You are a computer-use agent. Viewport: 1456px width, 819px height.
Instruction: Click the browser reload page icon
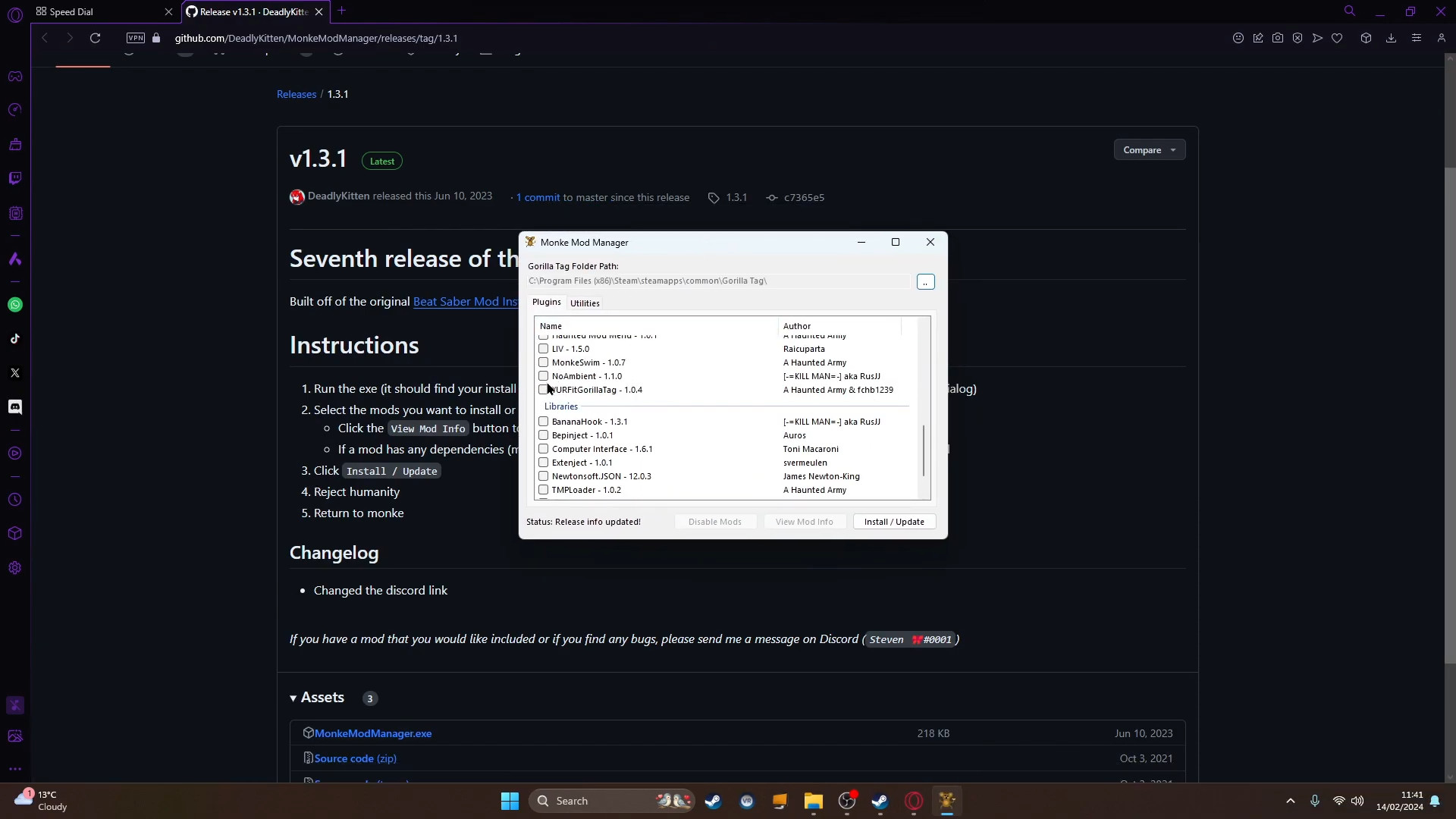pyautogui.click(x=95, y=38)
